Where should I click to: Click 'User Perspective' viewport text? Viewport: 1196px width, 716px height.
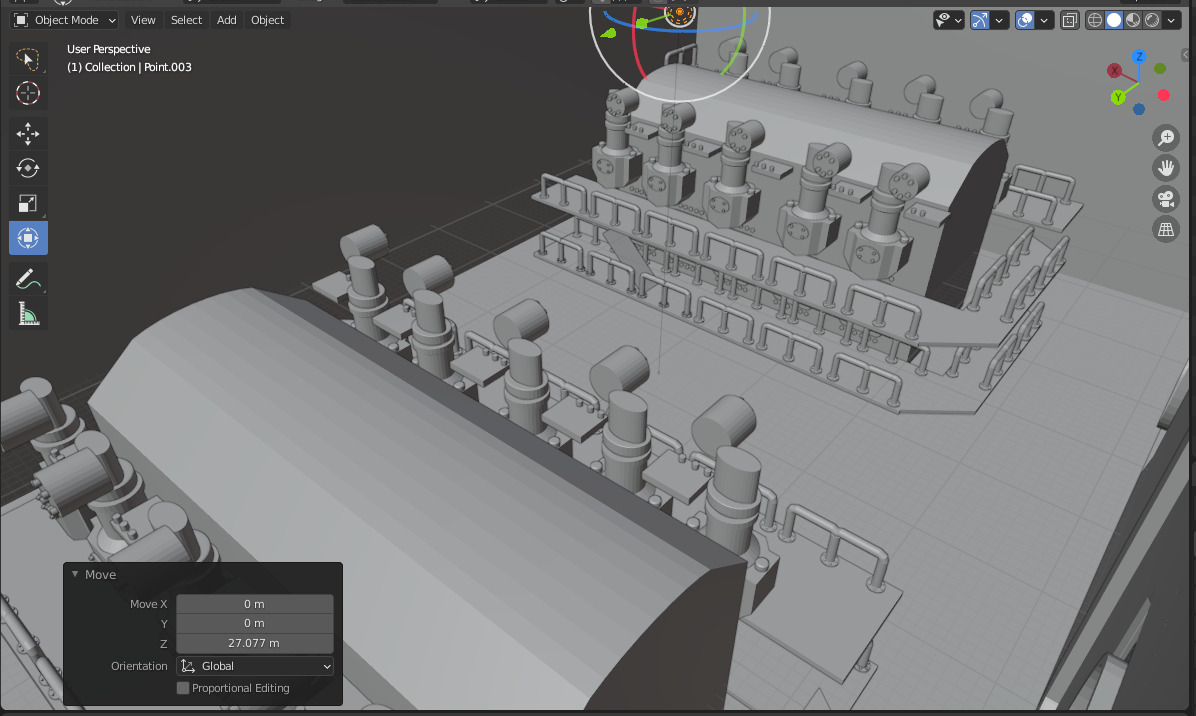(108, 49)
